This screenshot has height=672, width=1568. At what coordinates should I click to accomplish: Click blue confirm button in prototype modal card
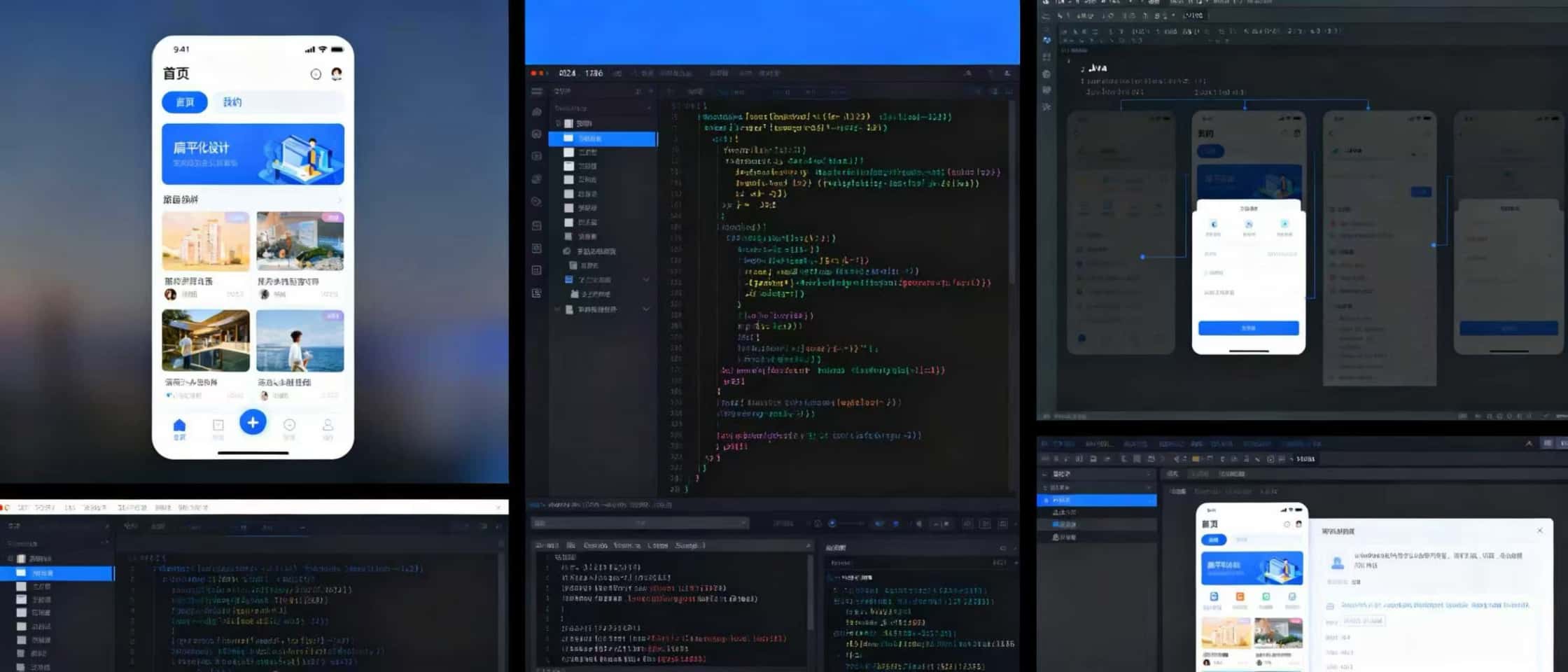tap(1248, 328)
